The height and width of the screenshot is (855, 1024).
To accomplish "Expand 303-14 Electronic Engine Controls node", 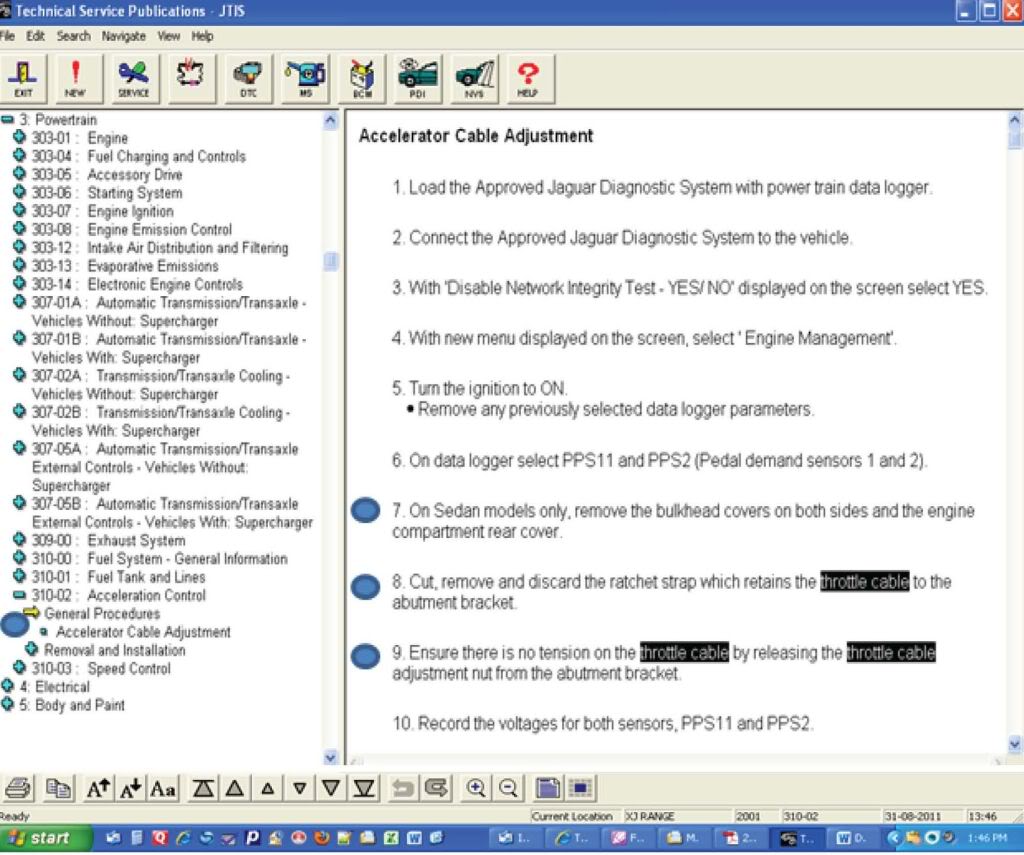I will pyautogui.click(x=20, y=283).
